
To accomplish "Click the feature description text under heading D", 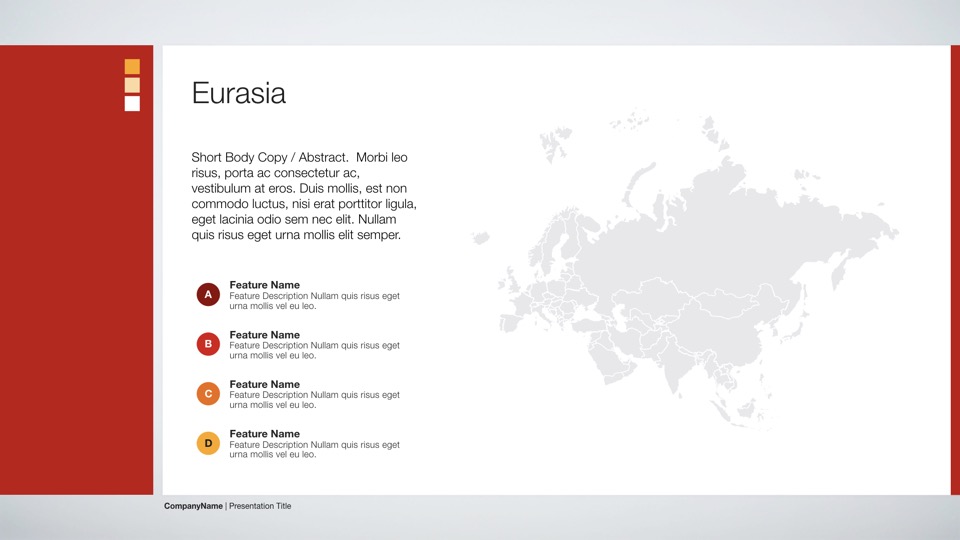I will (314, 450).
